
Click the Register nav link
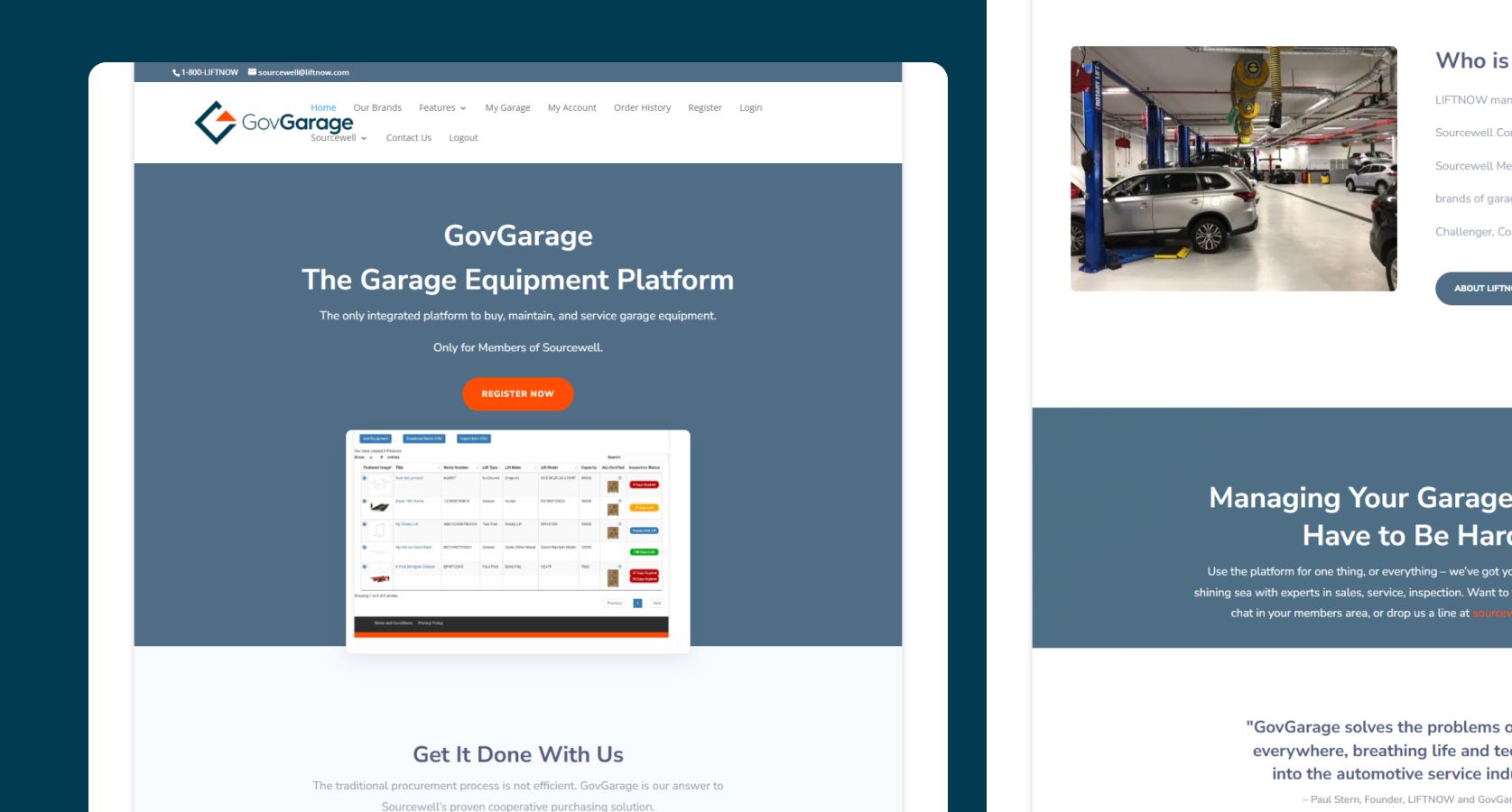[x=705, y=107]
